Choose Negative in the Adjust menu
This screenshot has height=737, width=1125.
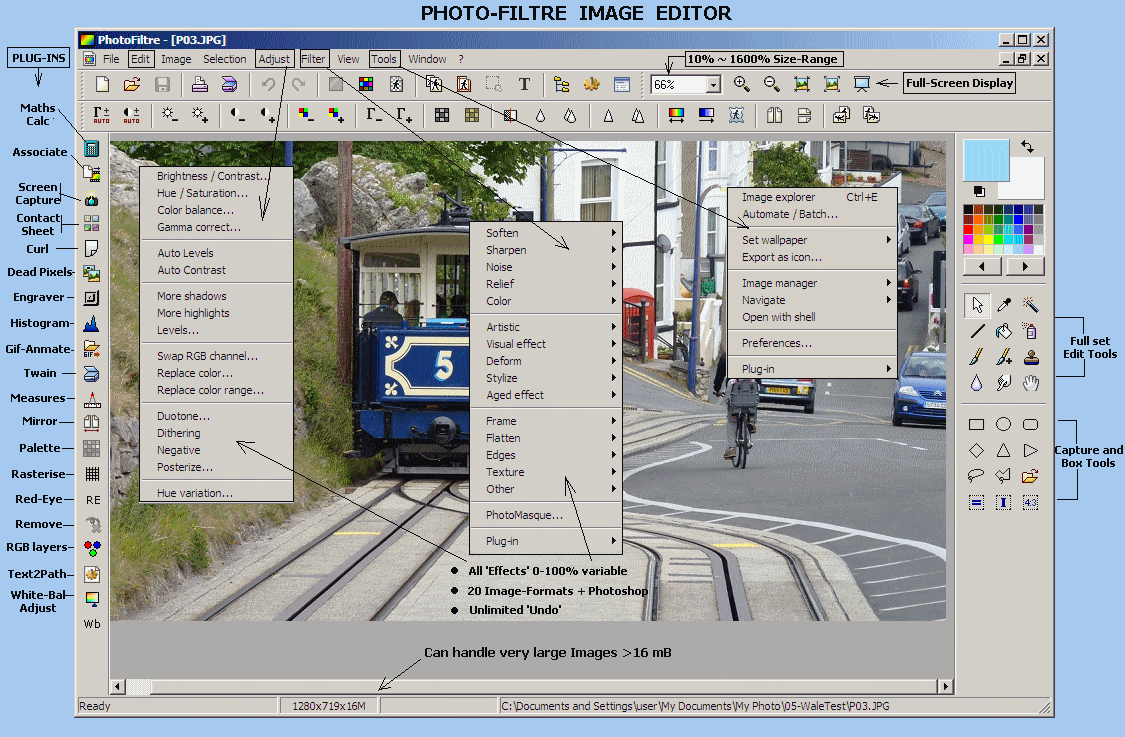[x=216, y=450]
